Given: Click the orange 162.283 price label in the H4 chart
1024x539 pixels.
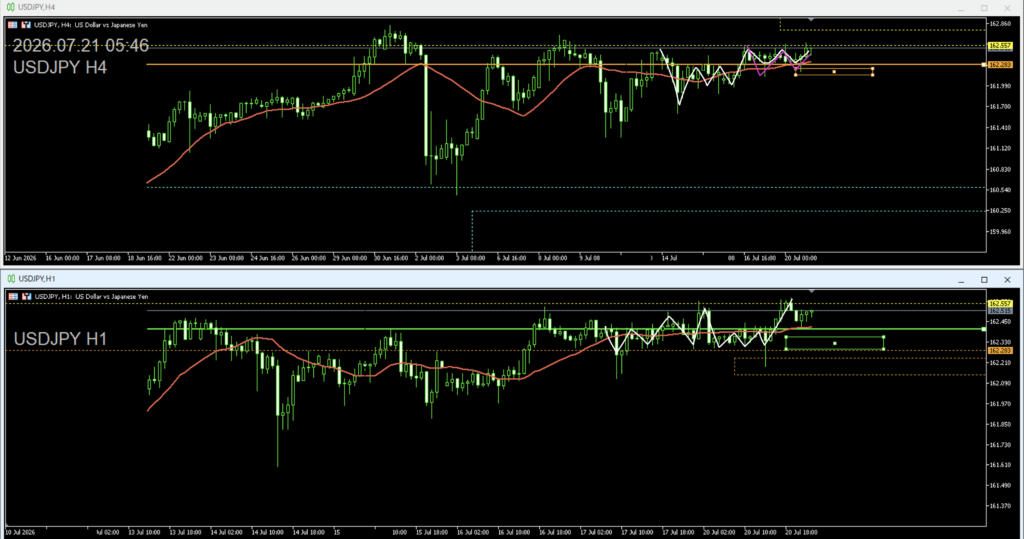Looking at the screenshot, I should point(999,65).
